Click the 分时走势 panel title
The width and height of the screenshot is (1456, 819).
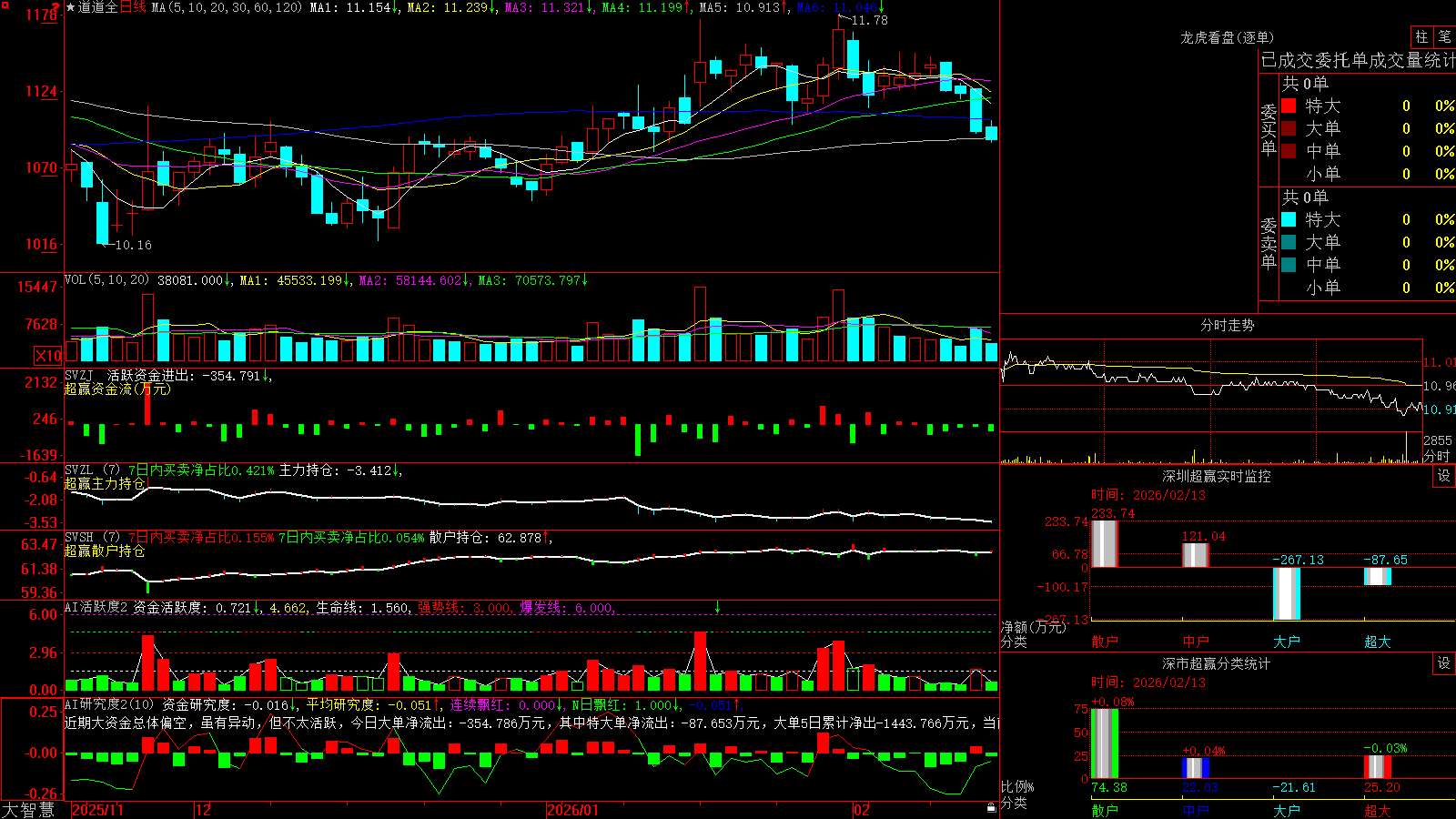[x=1228, y=325]
